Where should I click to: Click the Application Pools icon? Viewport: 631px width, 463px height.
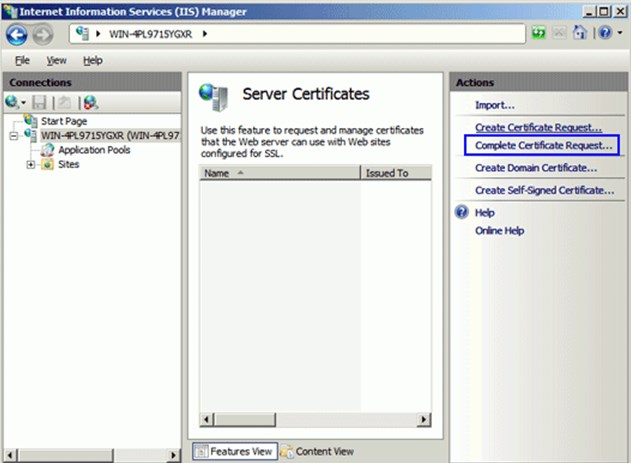tap(47, 150)
